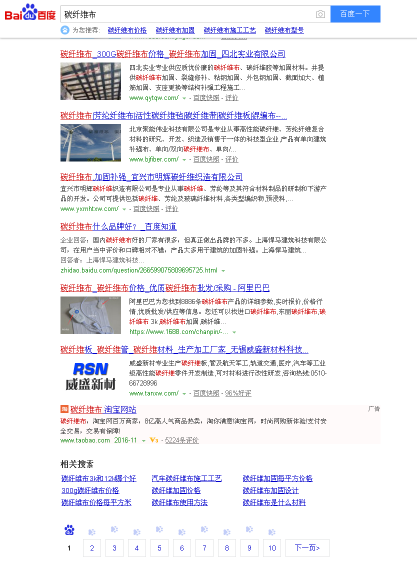Screen dimensions: 417x574
Task: Click the 百度一下 search button
Action: pos(355,14)
